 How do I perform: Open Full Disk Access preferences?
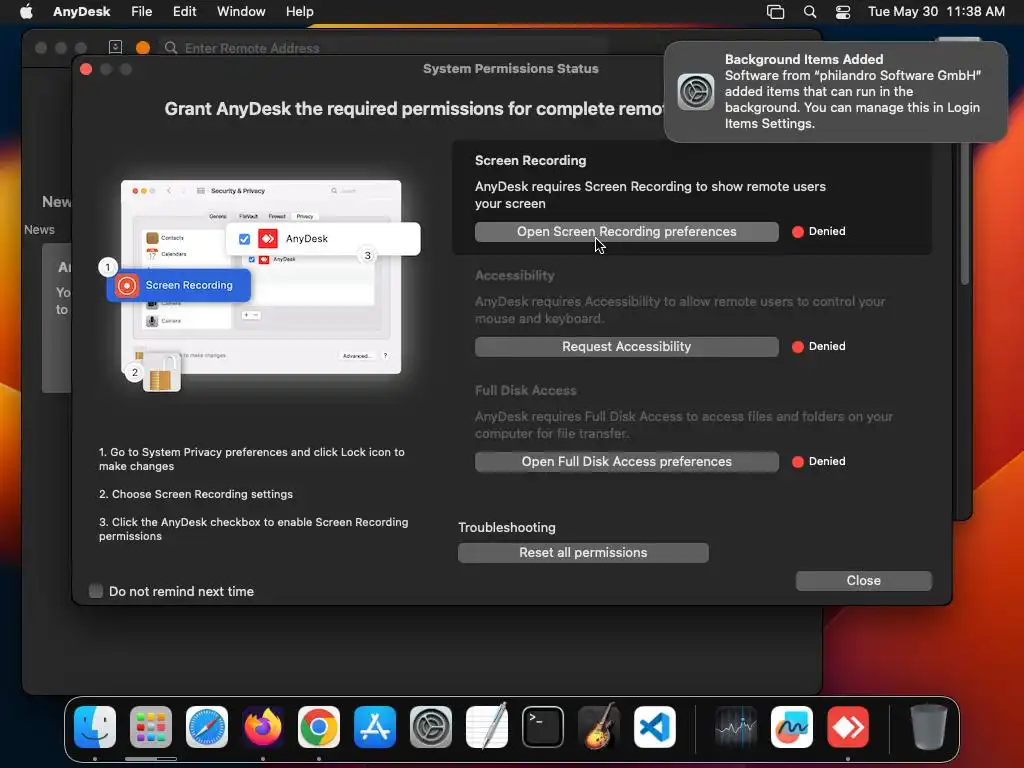tap(627, 462)
